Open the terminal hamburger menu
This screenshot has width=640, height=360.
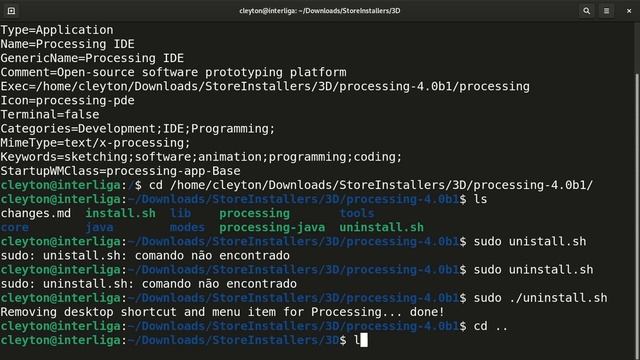coord(607,11)
